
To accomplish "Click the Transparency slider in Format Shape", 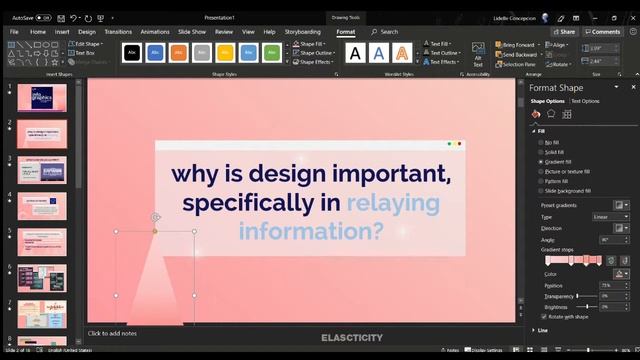I will pyautogui.click(x=587, y=296).
